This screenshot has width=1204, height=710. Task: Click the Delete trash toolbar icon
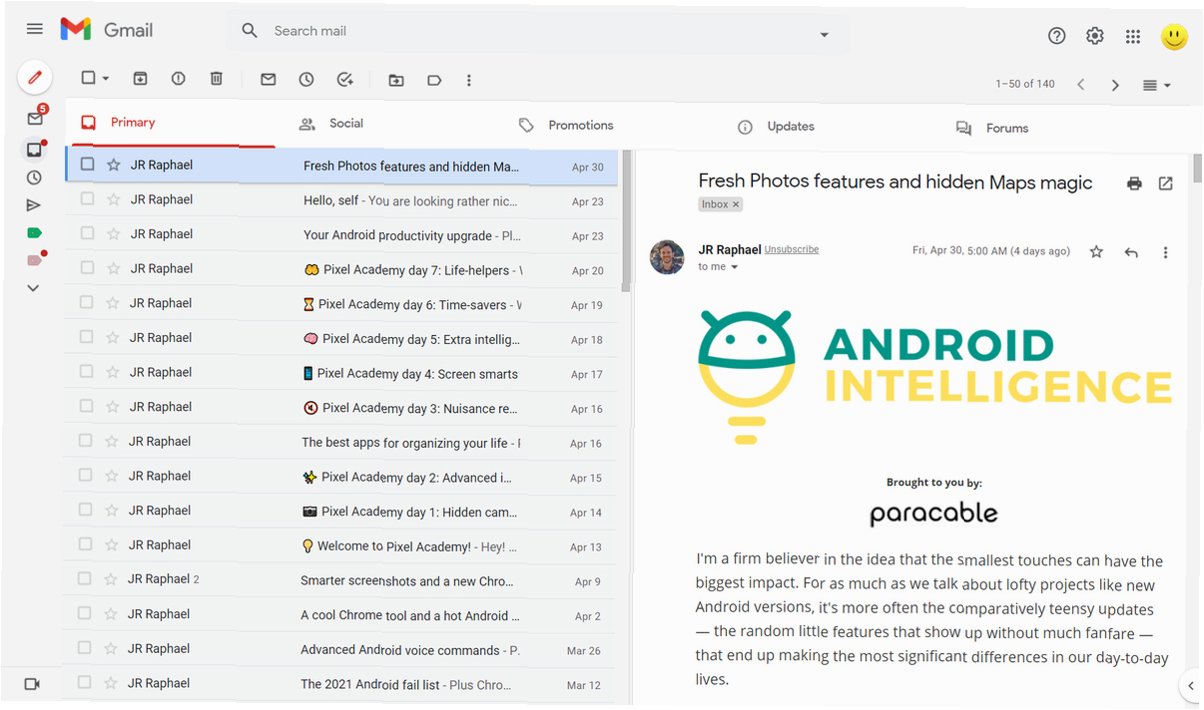[216, 78]
